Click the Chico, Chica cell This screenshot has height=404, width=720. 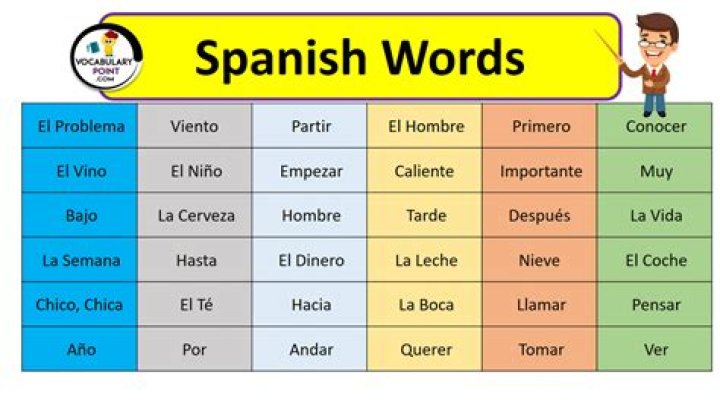pyautogui.click(x=81, y=305)
